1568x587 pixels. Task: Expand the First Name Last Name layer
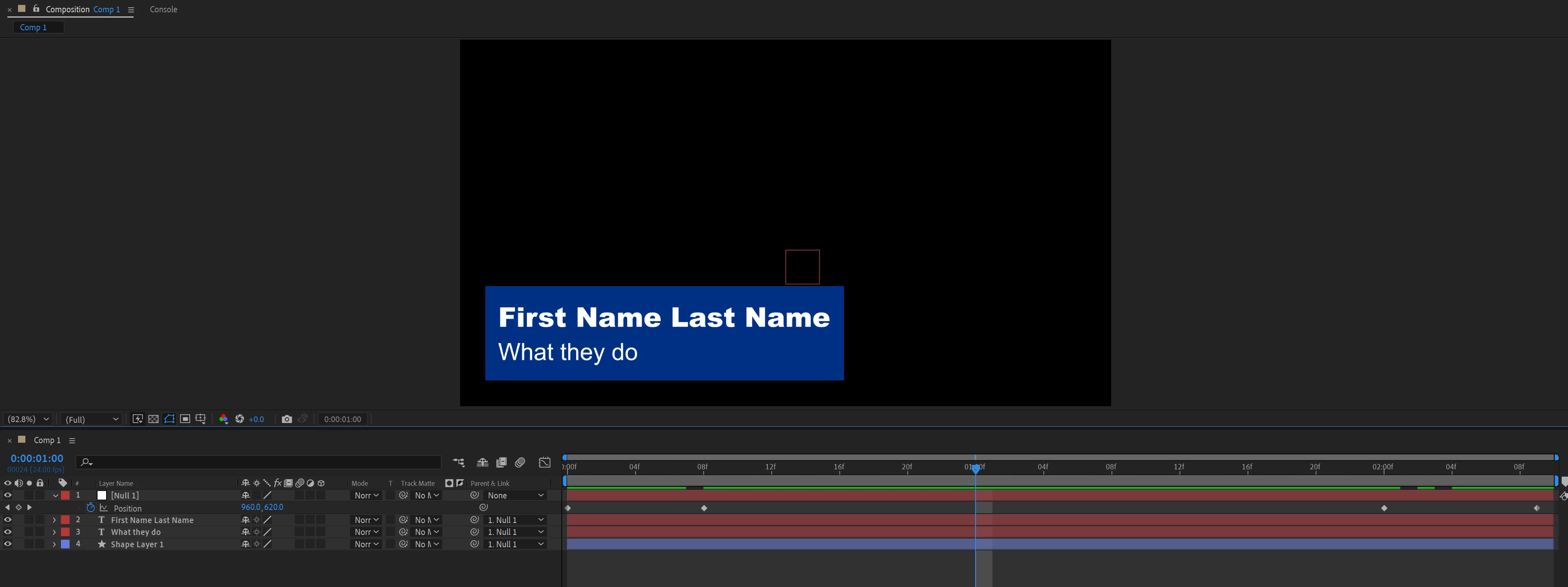(54, 520)
